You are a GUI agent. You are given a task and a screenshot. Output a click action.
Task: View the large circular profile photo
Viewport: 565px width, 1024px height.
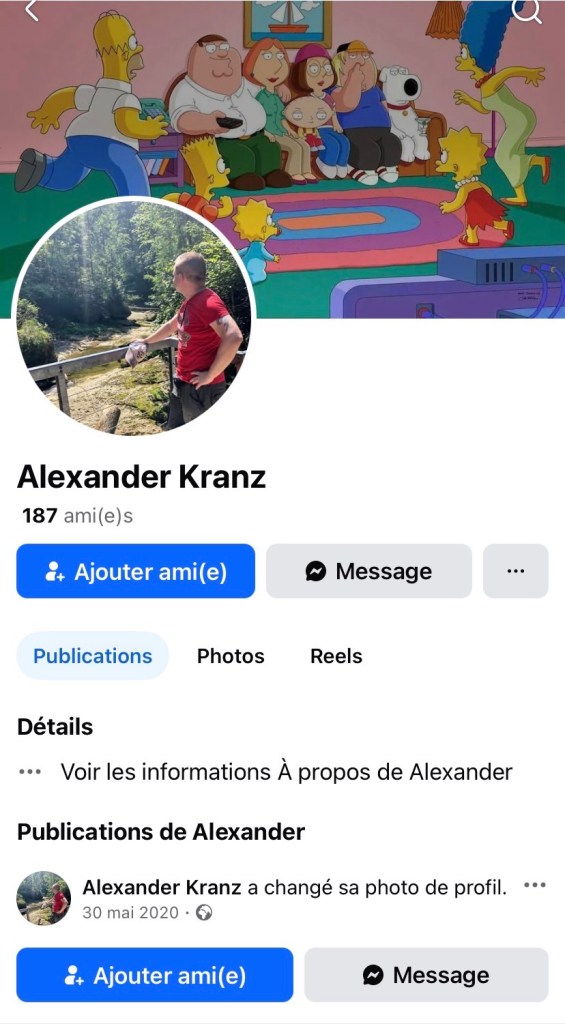click(134, 317)
